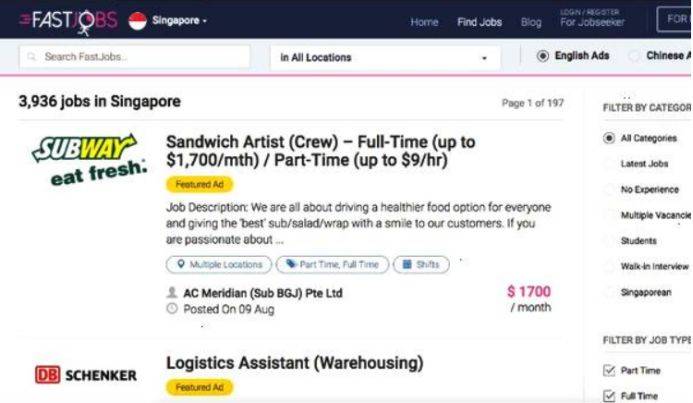Open the DB Schenker company logo

[86, 375]
